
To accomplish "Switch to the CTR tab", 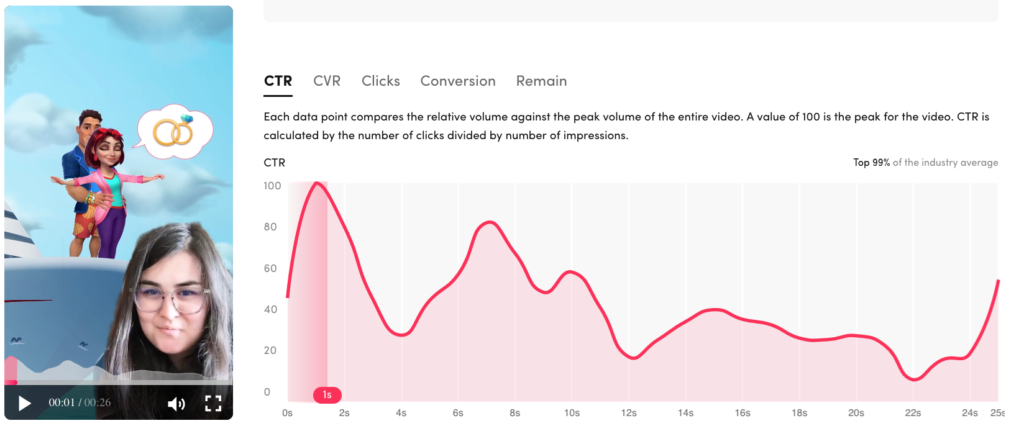I will (x=278, y=81).
